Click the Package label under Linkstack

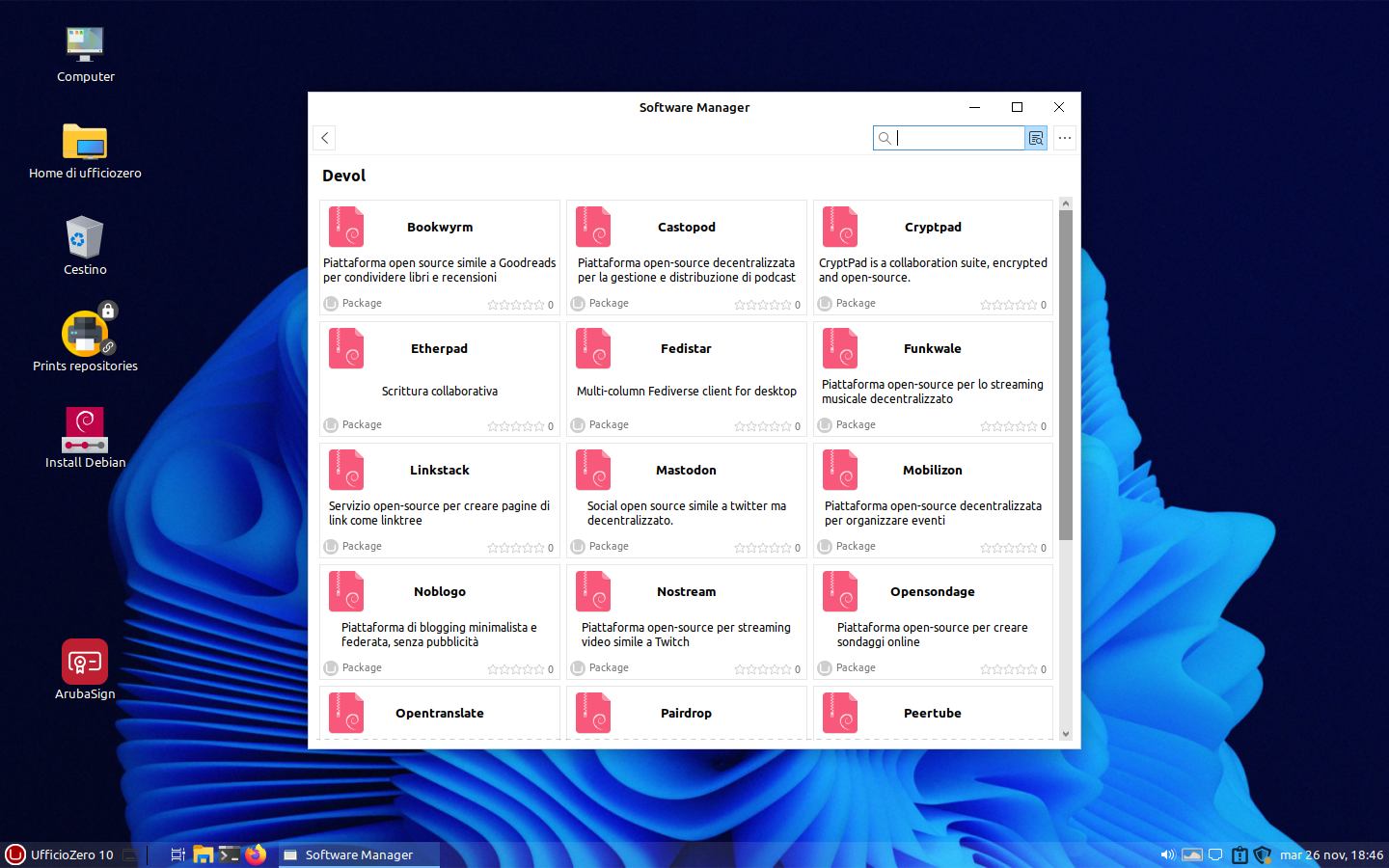pos(362,547)
